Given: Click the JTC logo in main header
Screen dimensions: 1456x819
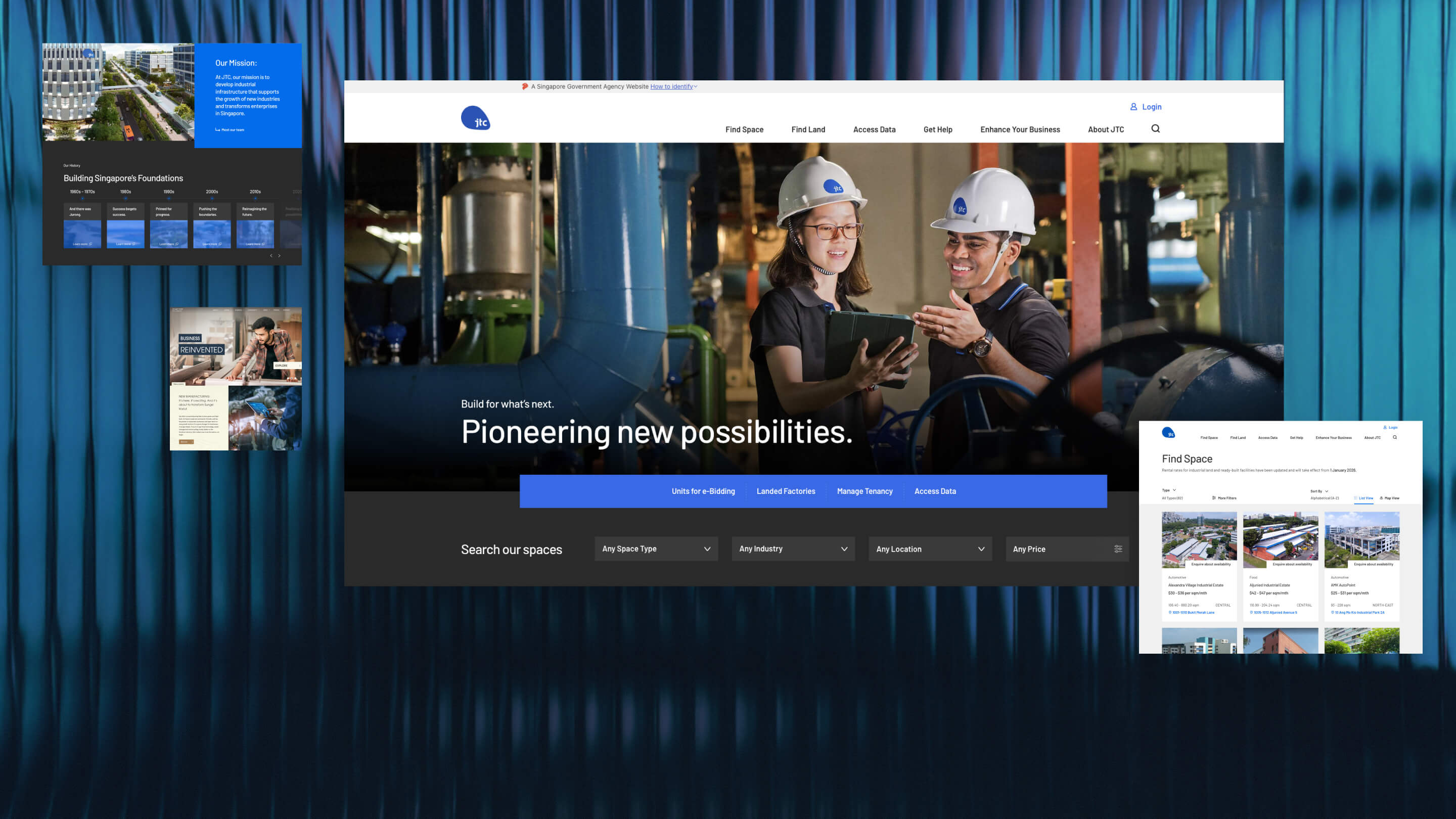Looking at the screenshot, I should (x=475, y=118).
